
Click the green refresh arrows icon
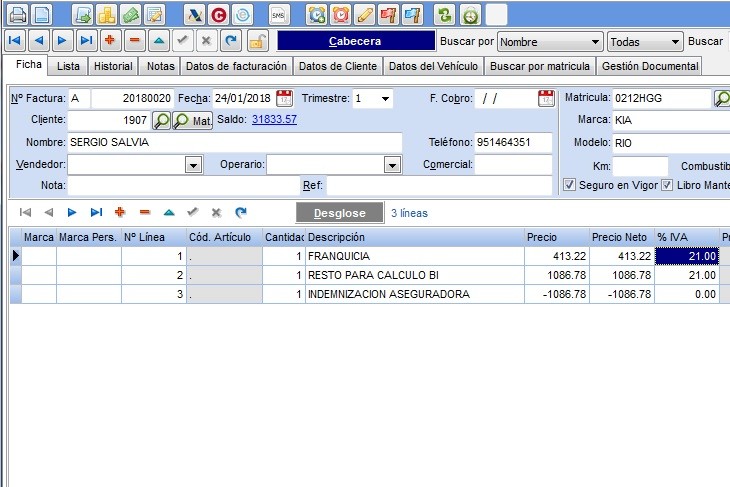tap(445, 15)
